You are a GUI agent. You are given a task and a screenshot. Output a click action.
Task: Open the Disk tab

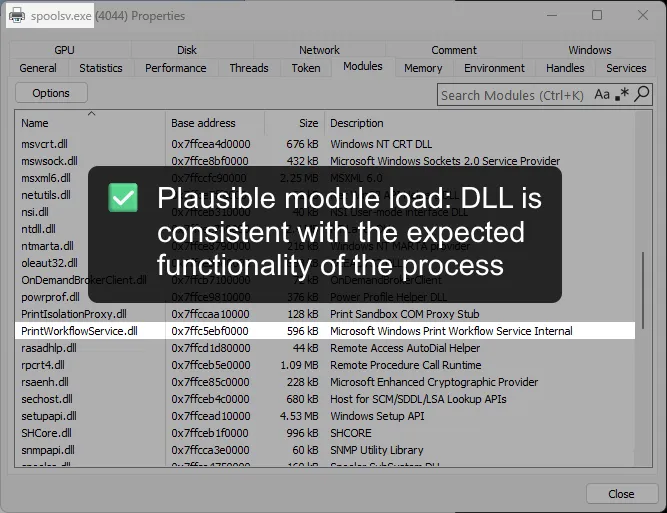(x=187, y=50)
